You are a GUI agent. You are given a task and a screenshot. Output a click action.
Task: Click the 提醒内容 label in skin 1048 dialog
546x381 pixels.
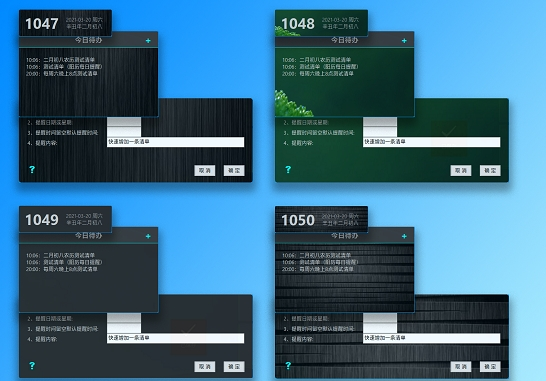pos(302,143)
